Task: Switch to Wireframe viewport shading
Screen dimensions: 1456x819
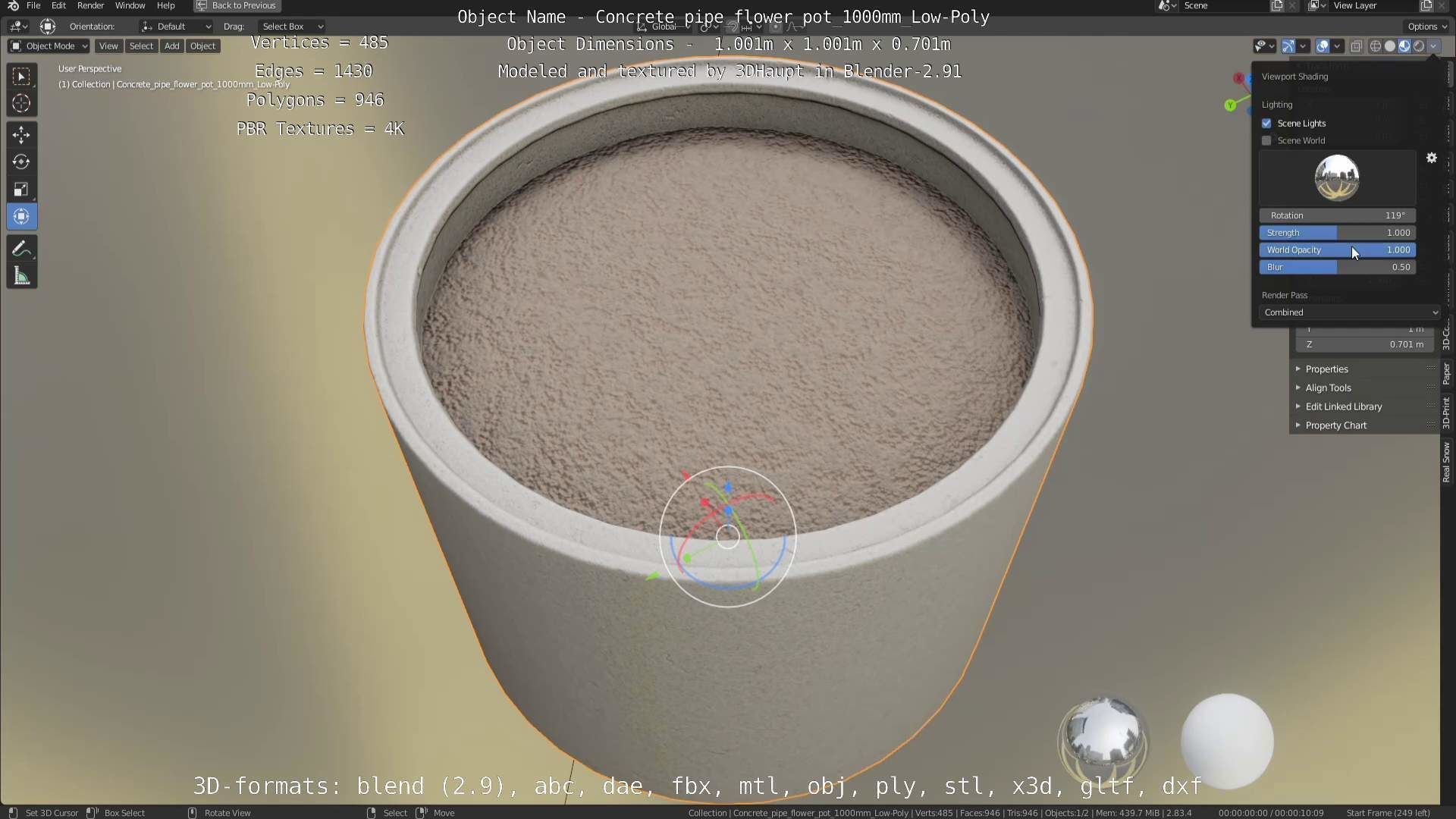Action: (x=1376, y=46)
